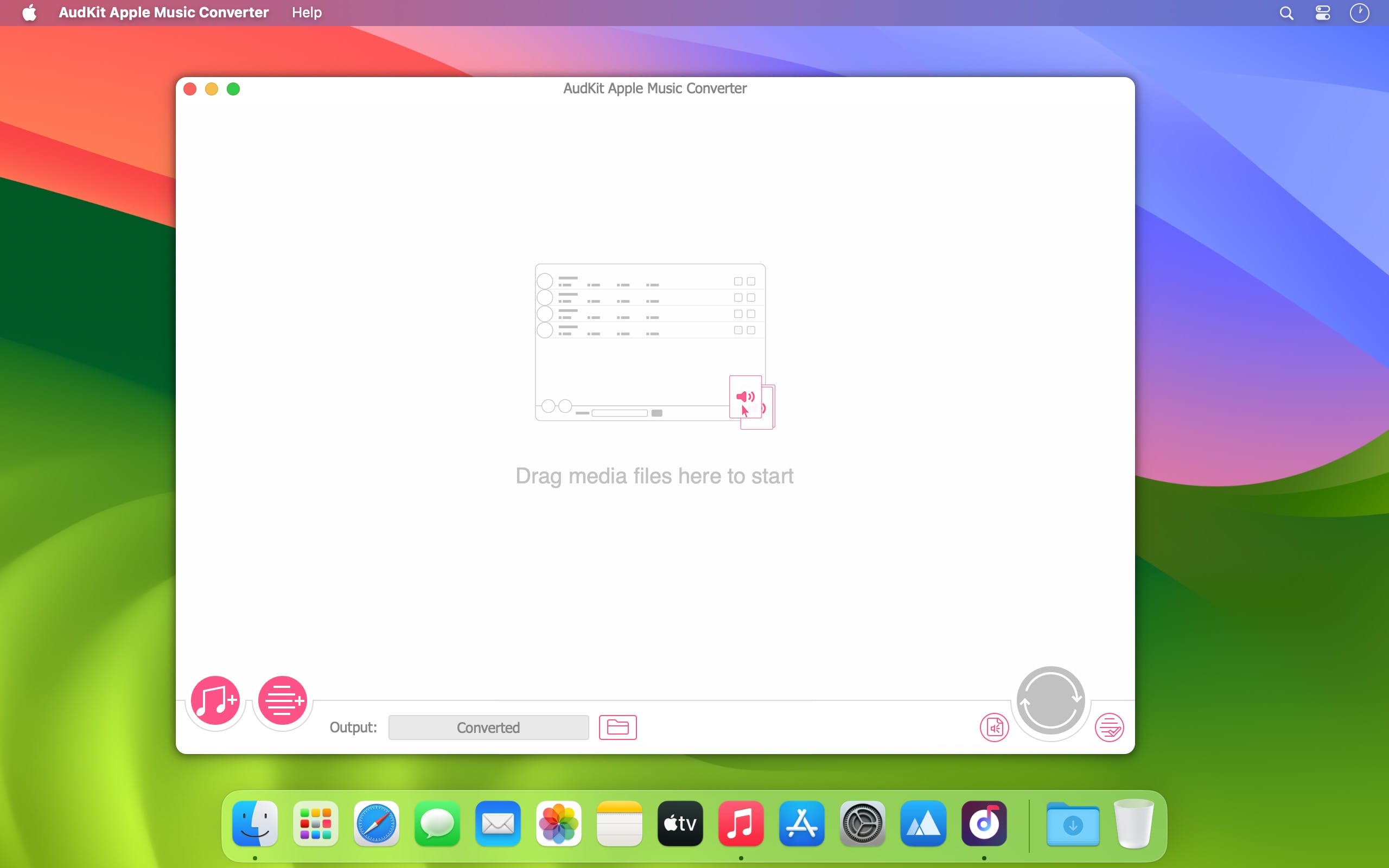
Task: Open Control Center in menu bar
Action: pyautogui.click(x=1322, y=12)
